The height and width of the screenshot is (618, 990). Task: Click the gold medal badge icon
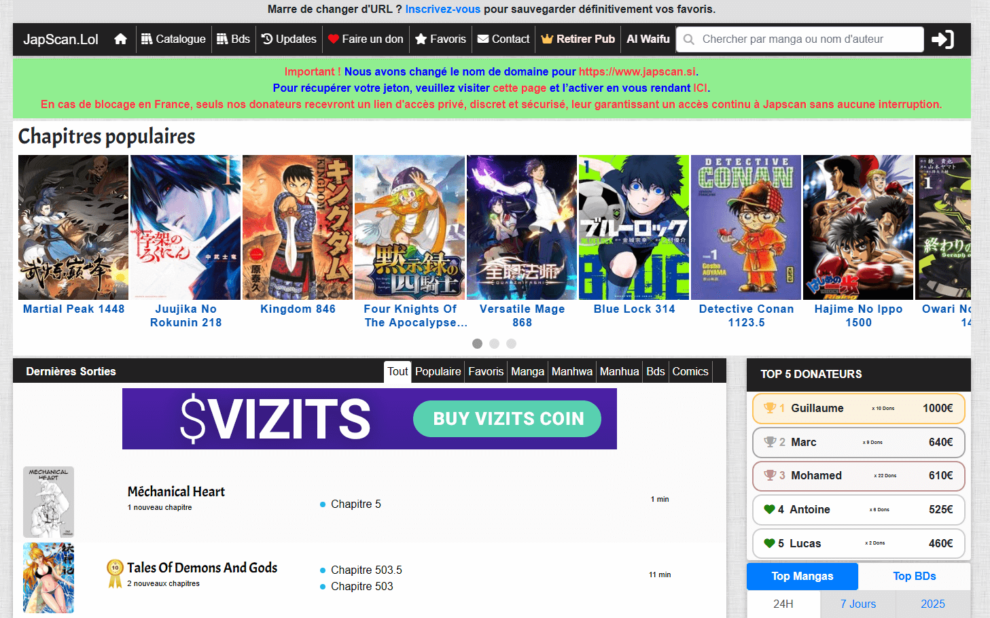114,573
